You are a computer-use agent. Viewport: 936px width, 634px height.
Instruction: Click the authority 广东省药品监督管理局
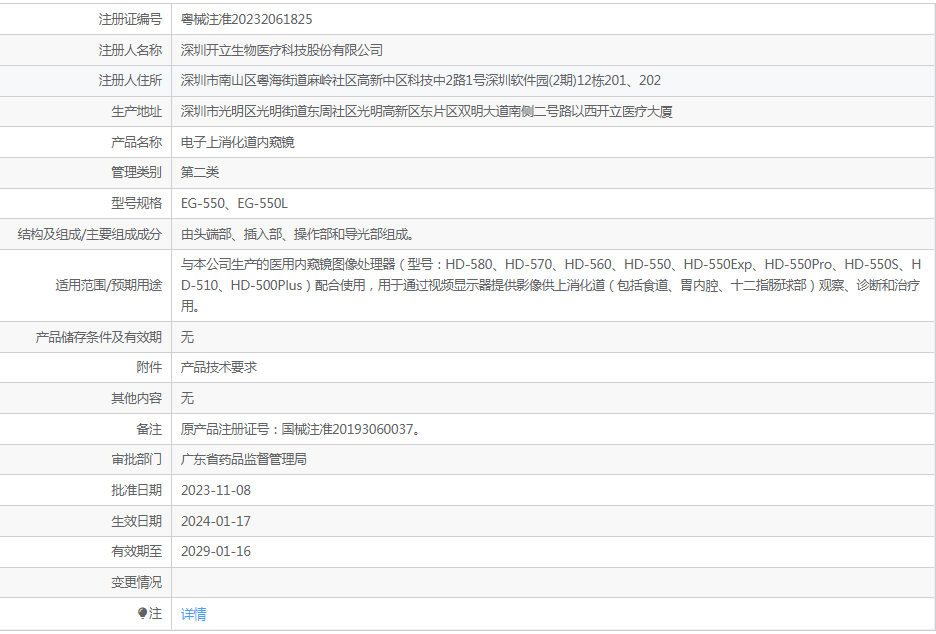(244, 460)
